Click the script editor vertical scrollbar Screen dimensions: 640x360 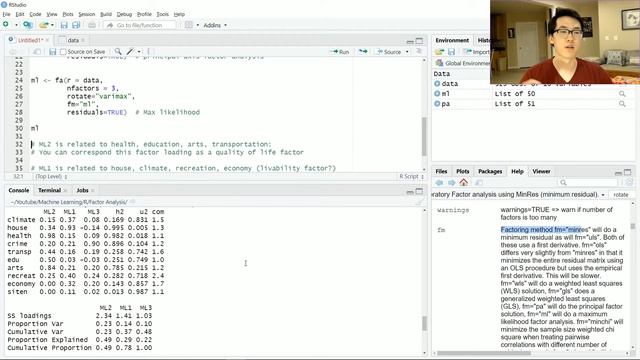pyautogui.click(x=424, y=136)
